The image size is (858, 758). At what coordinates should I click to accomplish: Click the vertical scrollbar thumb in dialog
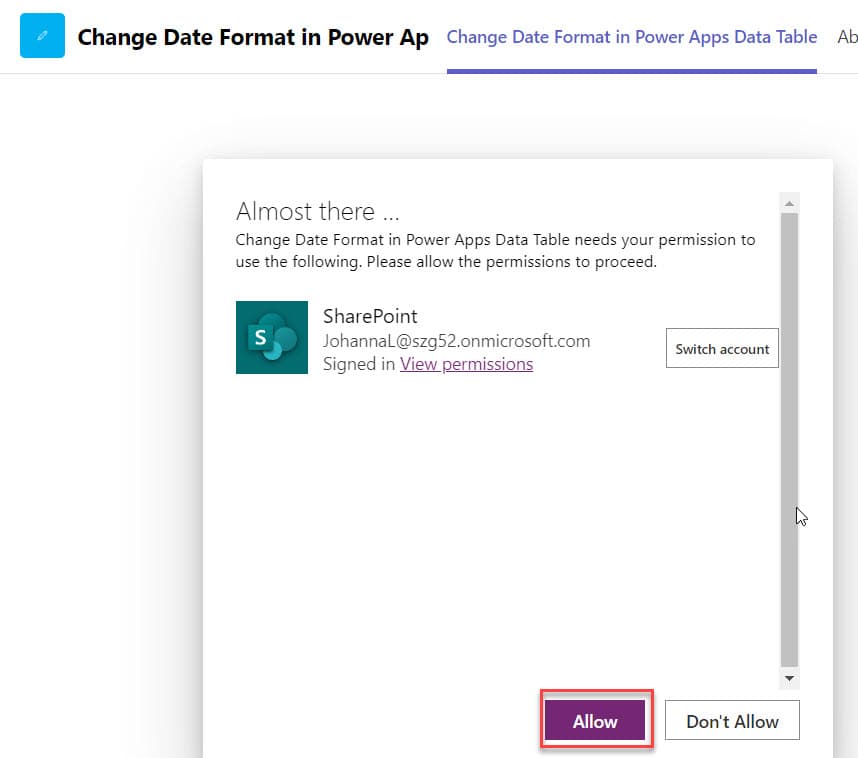(789, 440)
